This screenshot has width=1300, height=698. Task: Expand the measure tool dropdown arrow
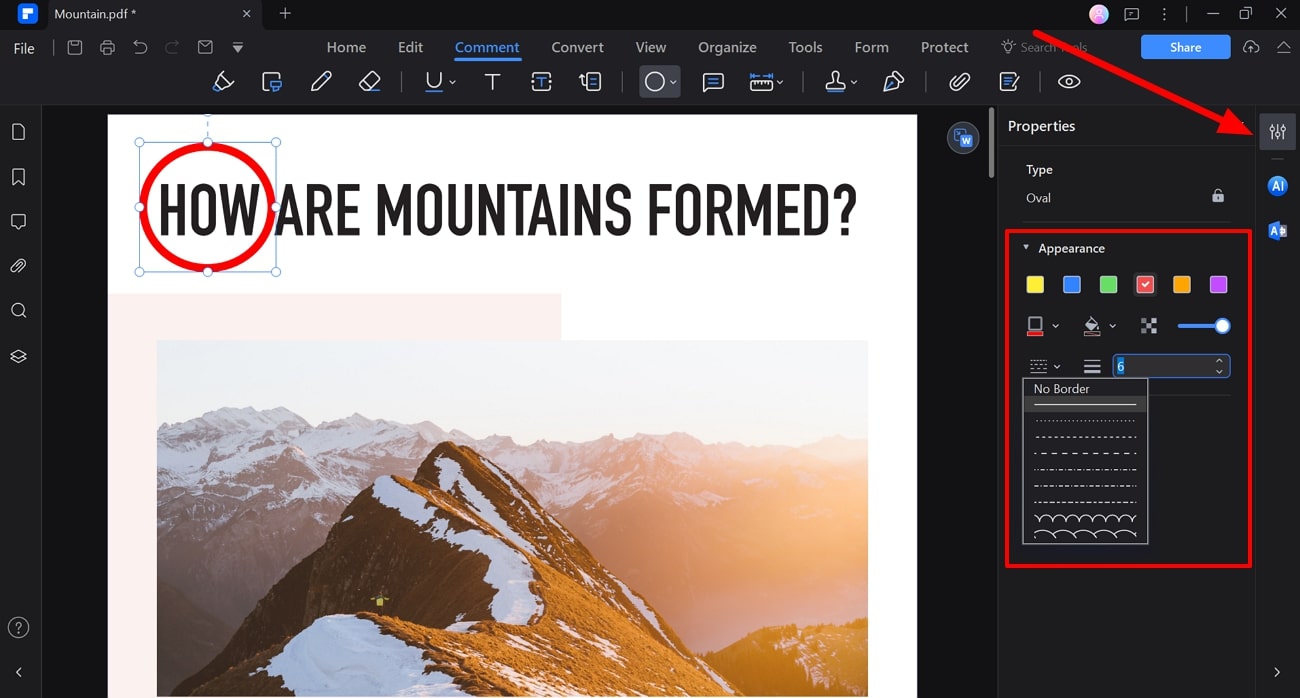[x=780, y=82]
